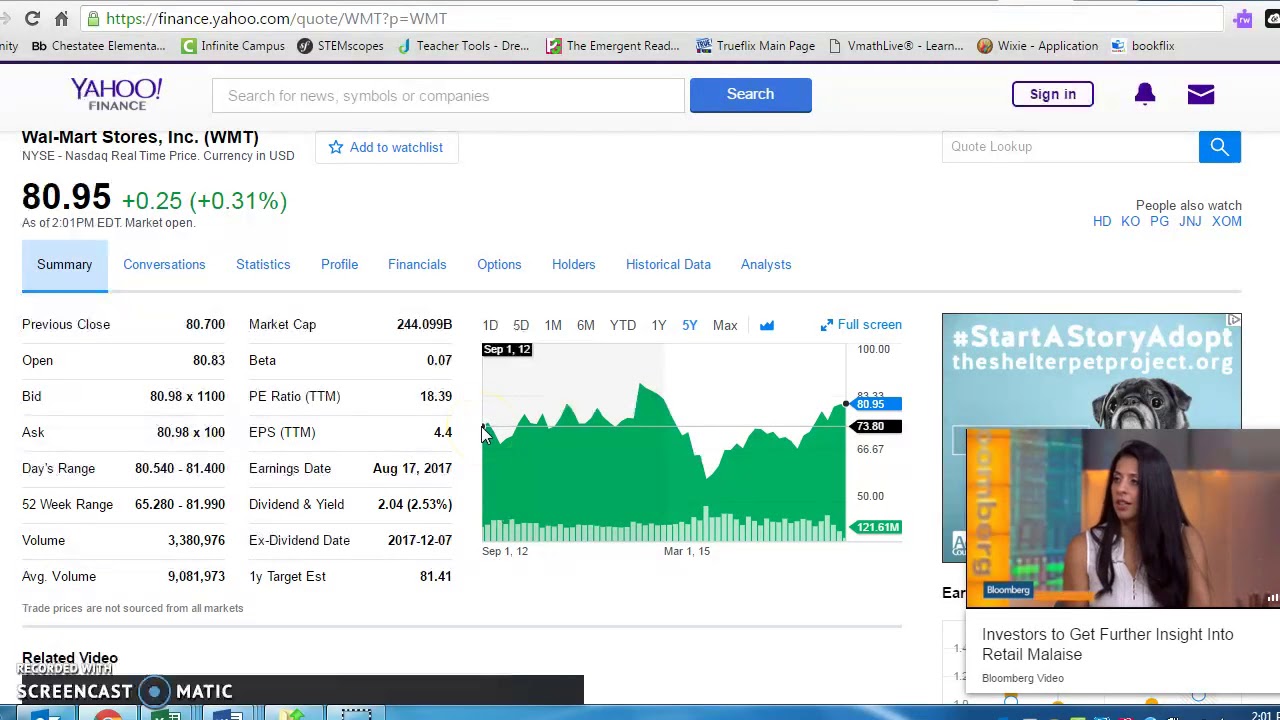The height and width of the screenshot is (720, 1280).
Task: Click the 52 Week Range value
Action: pyautogui.click(x=180, y=504)
